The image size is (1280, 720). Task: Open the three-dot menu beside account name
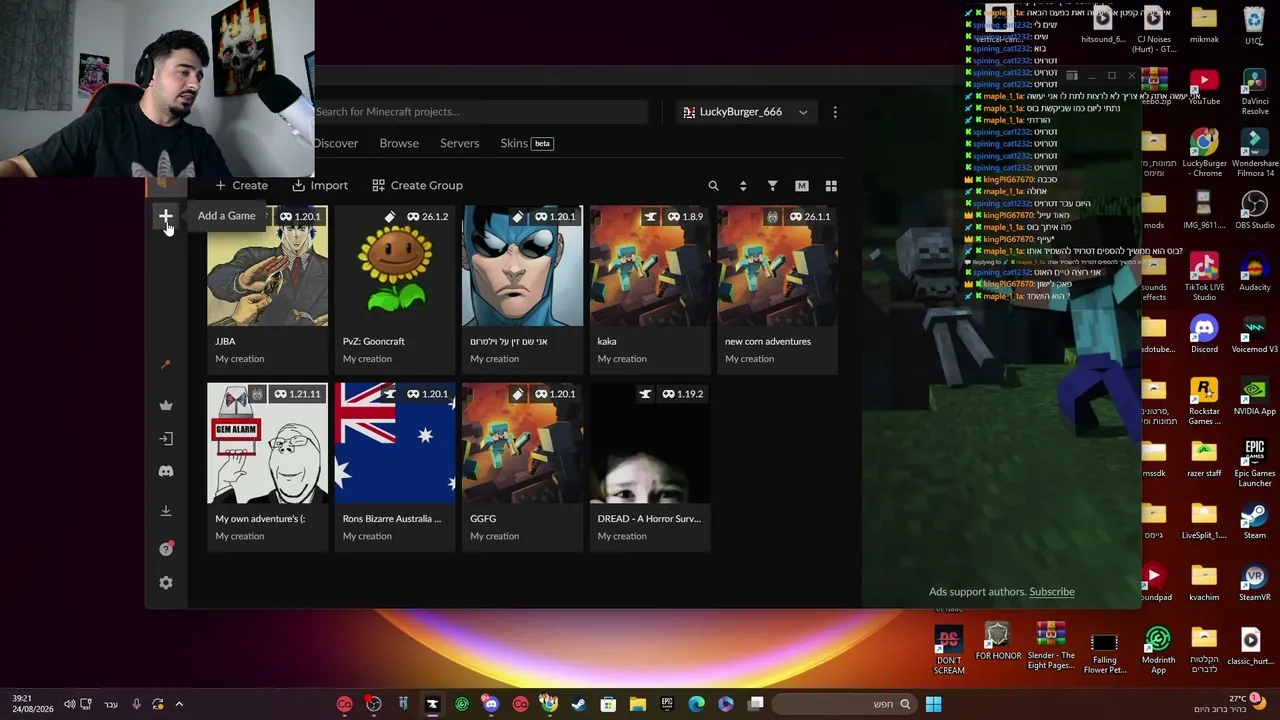tap(835, 112)
